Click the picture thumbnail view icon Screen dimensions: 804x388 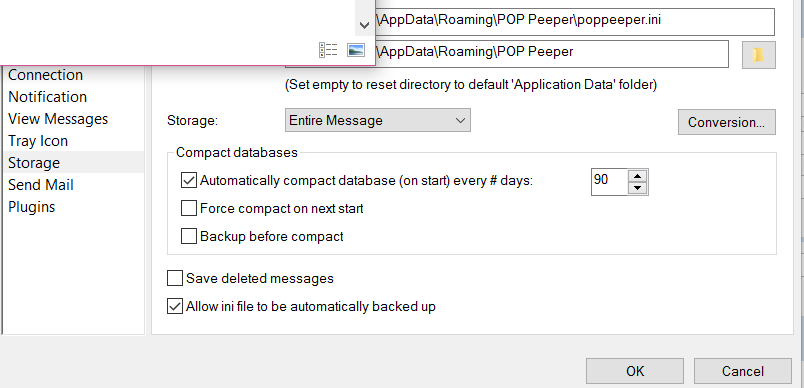coord(355,50)
